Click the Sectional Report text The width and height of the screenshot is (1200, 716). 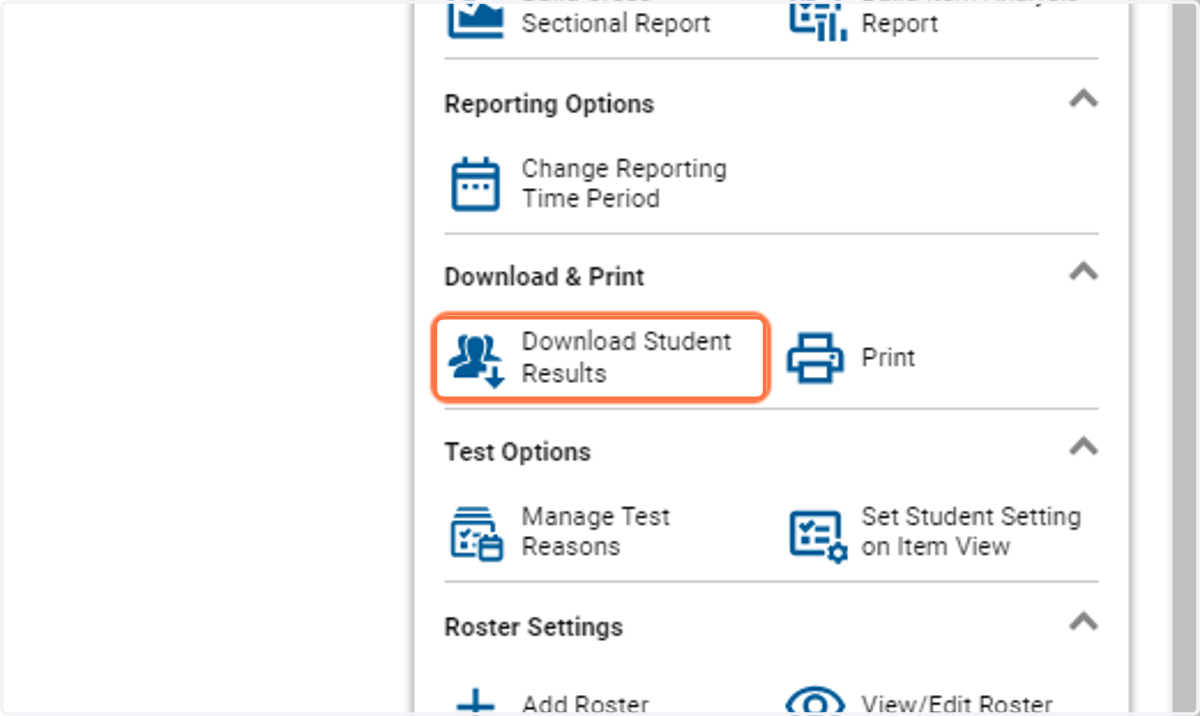616,23
